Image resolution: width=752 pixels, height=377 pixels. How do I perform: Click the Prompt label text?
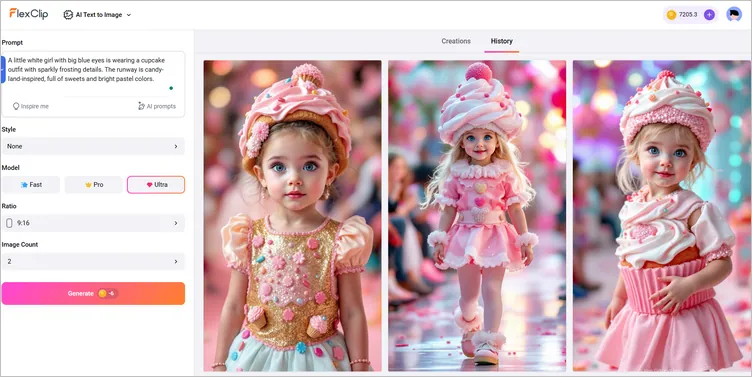tap(12, 43)
